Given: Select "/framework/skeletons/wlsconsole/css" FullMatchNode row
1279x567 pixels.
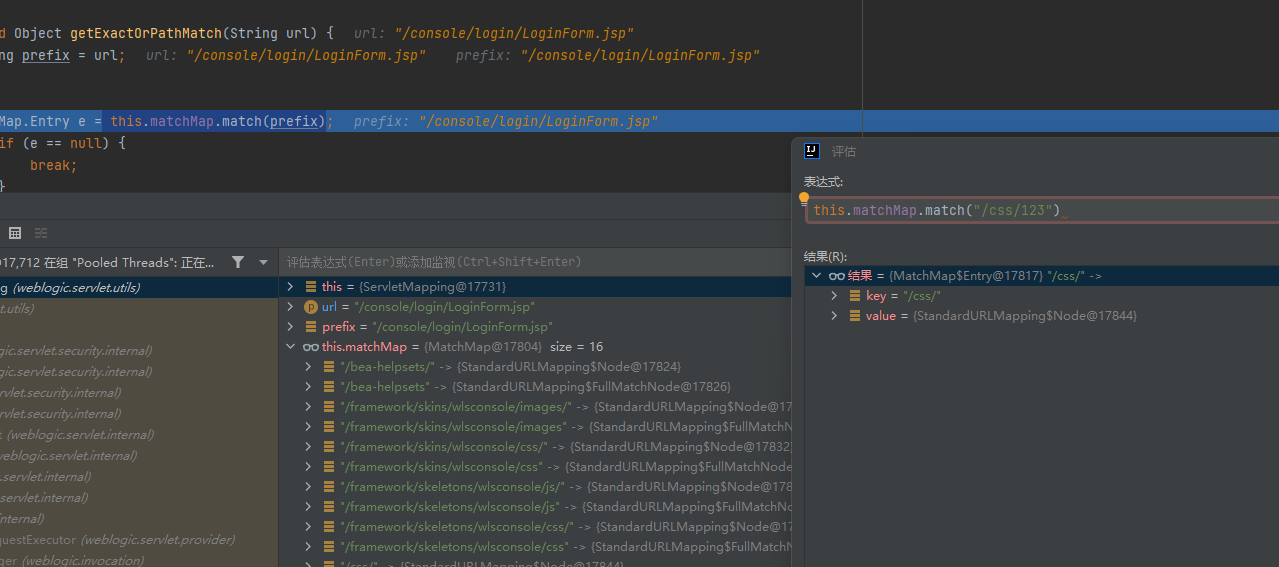Looking at the screenshot, I should click(535, 547).
